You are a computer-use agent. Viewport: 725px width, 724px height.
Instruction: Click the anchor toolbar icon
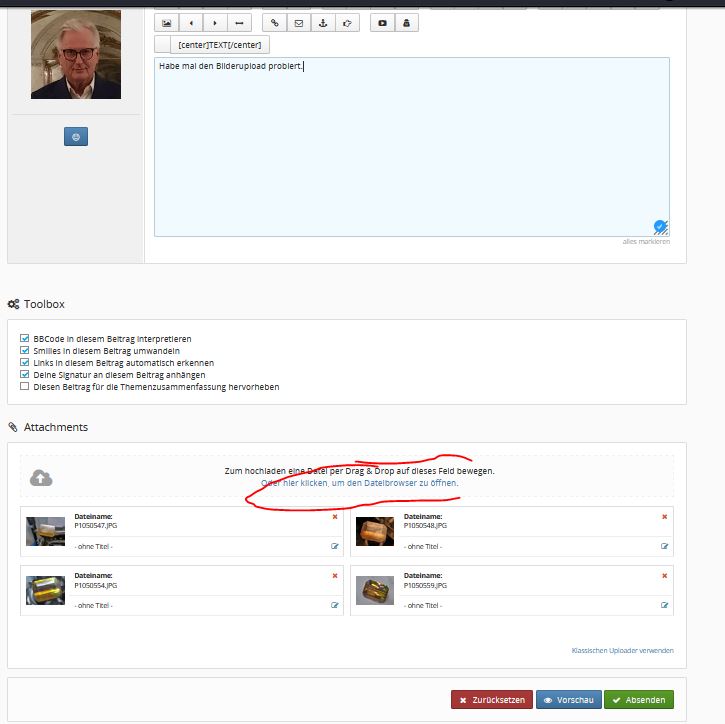323,23
